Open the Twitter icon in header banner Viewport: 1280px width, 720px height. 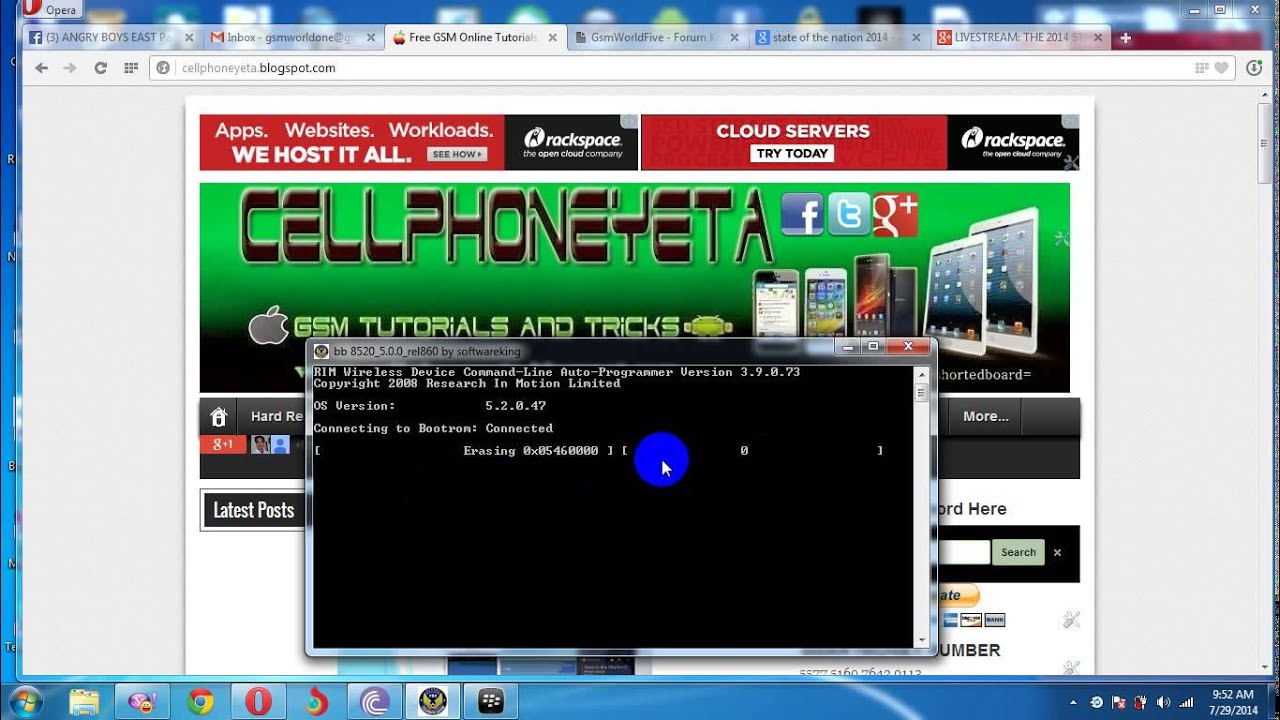click(848, 214)
